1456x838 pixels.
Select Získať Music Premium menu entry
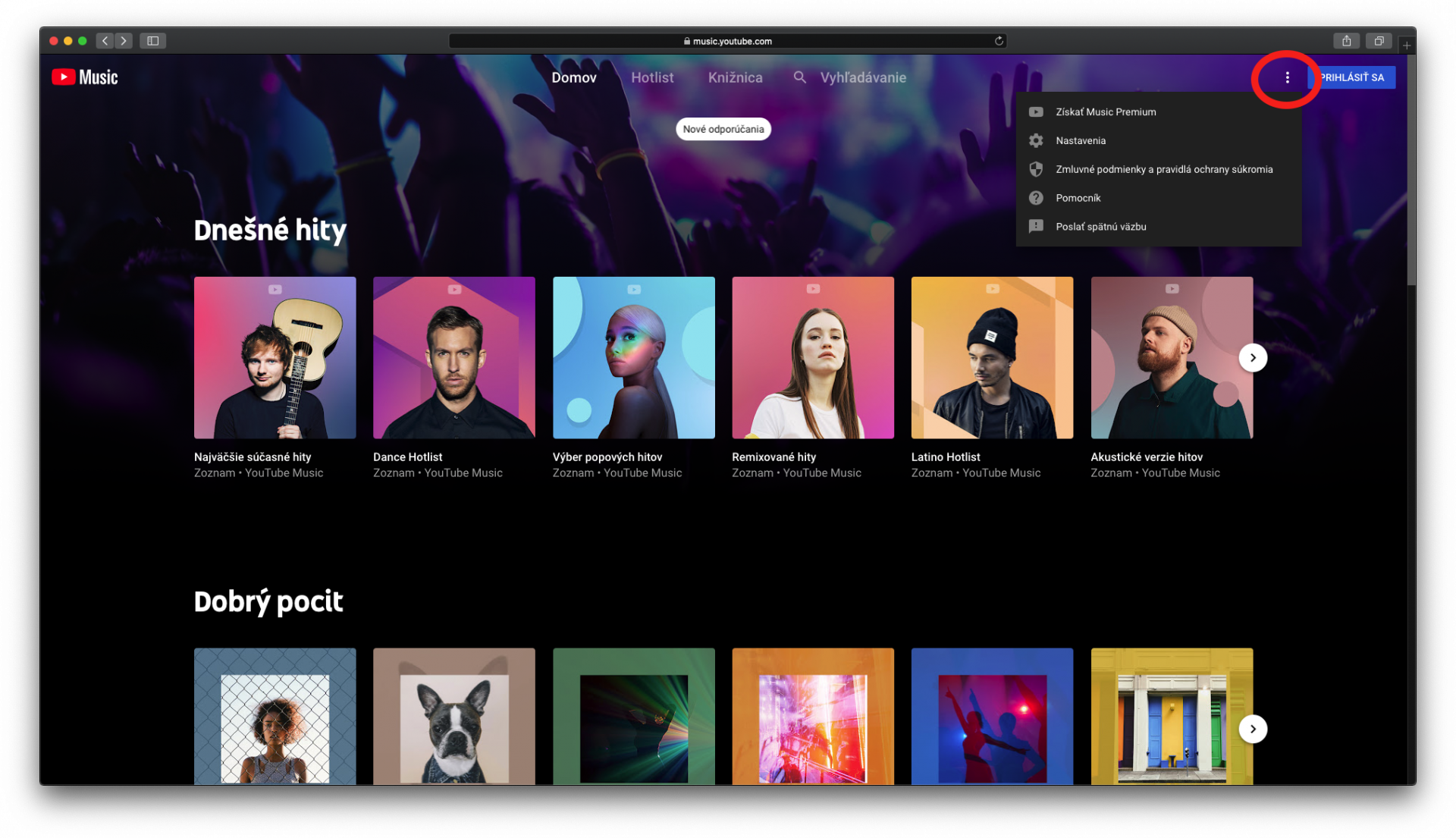(1159, 112)
